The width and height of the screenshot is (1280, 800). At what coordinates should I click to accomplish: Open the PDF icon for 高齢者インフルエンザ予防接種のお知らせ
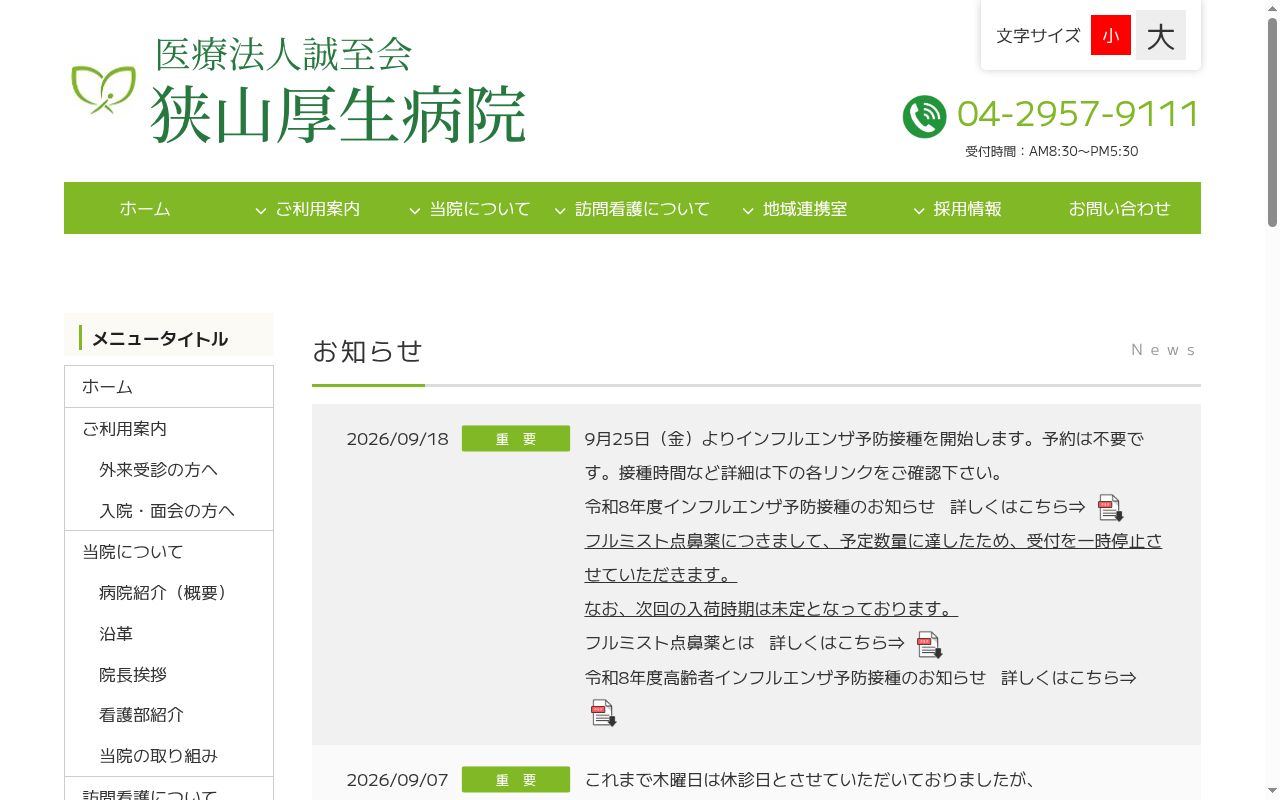click(x=603, y=712)
